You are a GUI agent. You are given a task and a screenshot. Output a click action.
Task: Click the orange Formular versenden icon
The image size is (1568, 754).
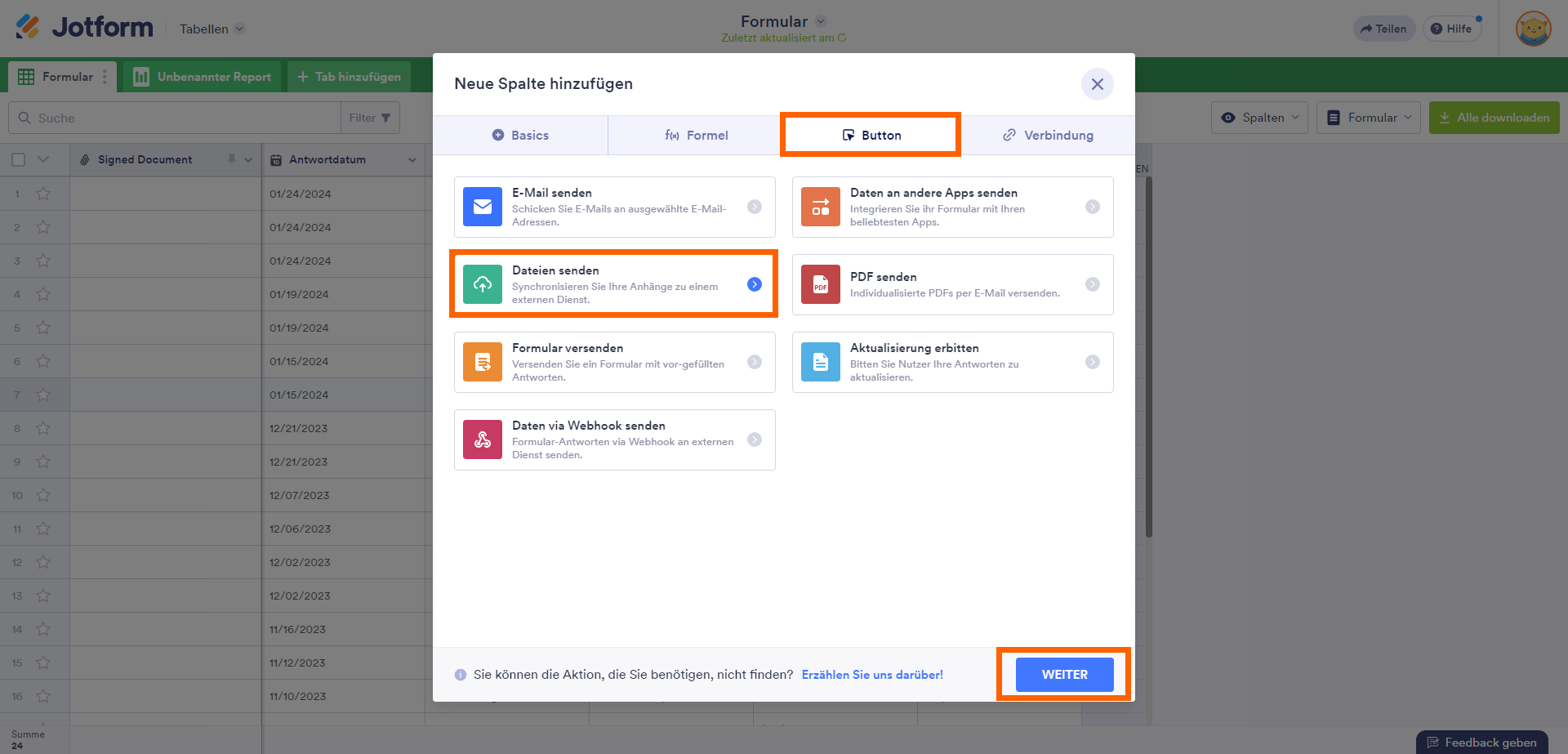483,362
